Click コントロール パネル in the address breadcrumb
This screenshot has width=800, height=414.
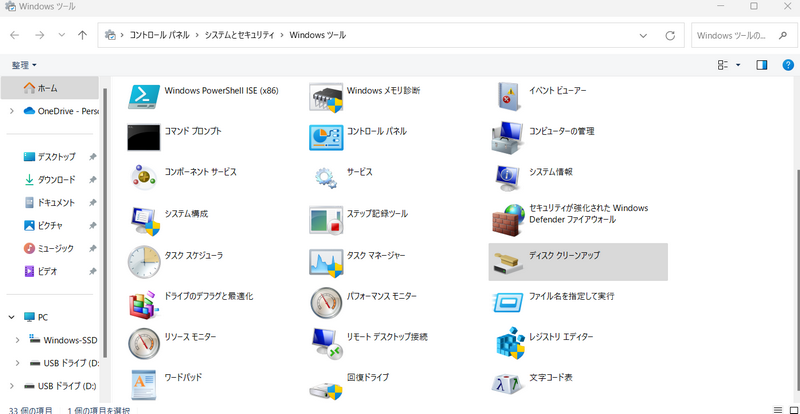159,35
